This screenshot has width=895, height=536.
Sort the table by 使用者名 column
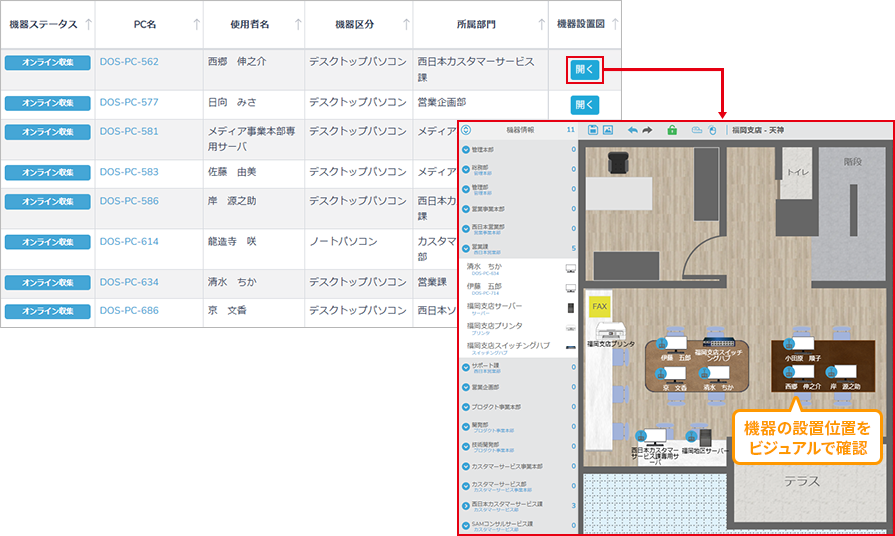coord(298,25)
